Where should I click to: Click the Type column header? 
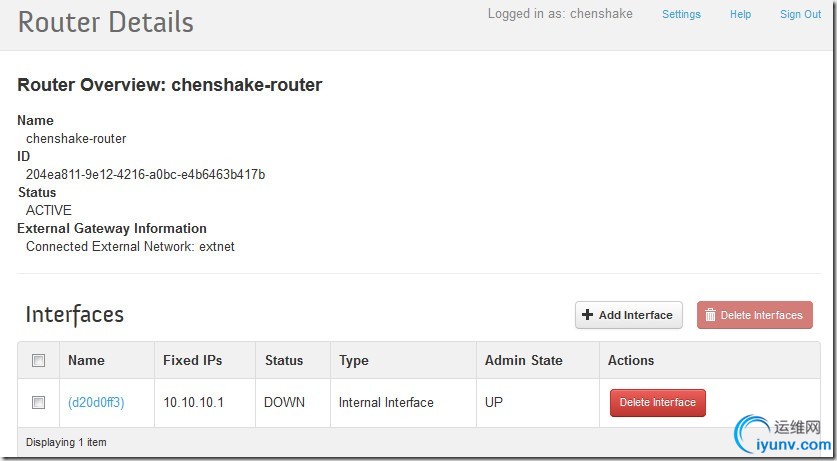(x=354, y=360)
